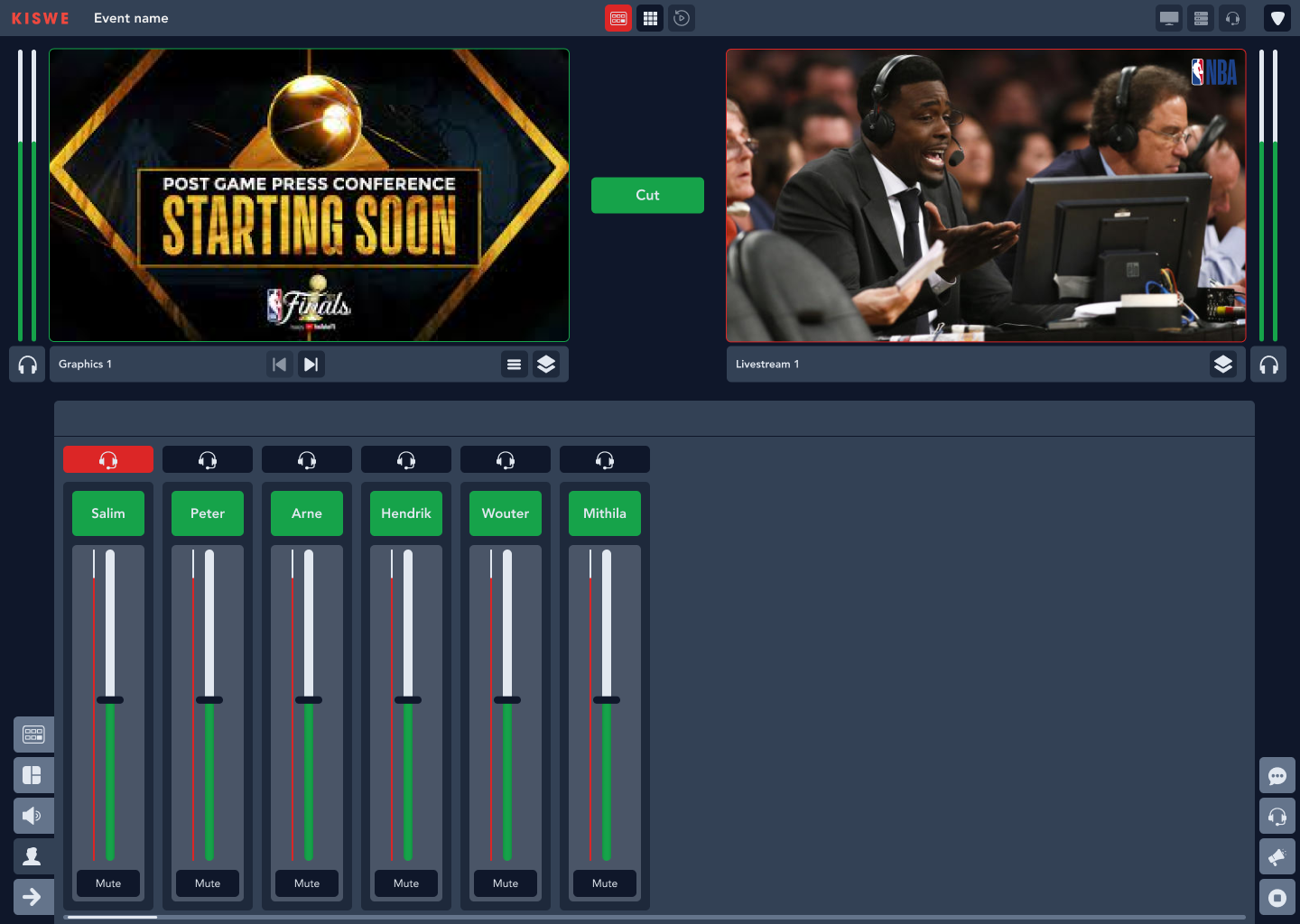The height and width of the screenshot is (924, 1300).
Task: Click the media server icon top right
Action: pyautogui.click(x=1201, y=18)
